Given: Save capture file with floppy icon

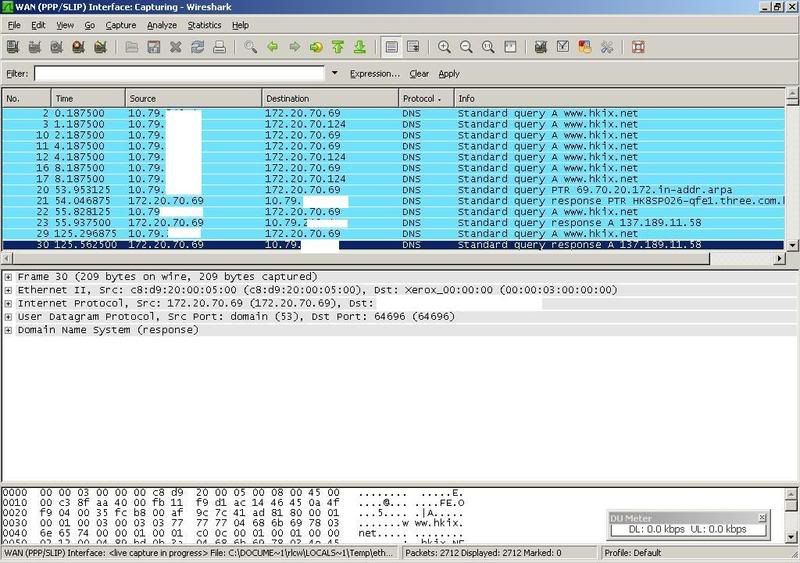Looking at the screenshot, I should (154, 47).
